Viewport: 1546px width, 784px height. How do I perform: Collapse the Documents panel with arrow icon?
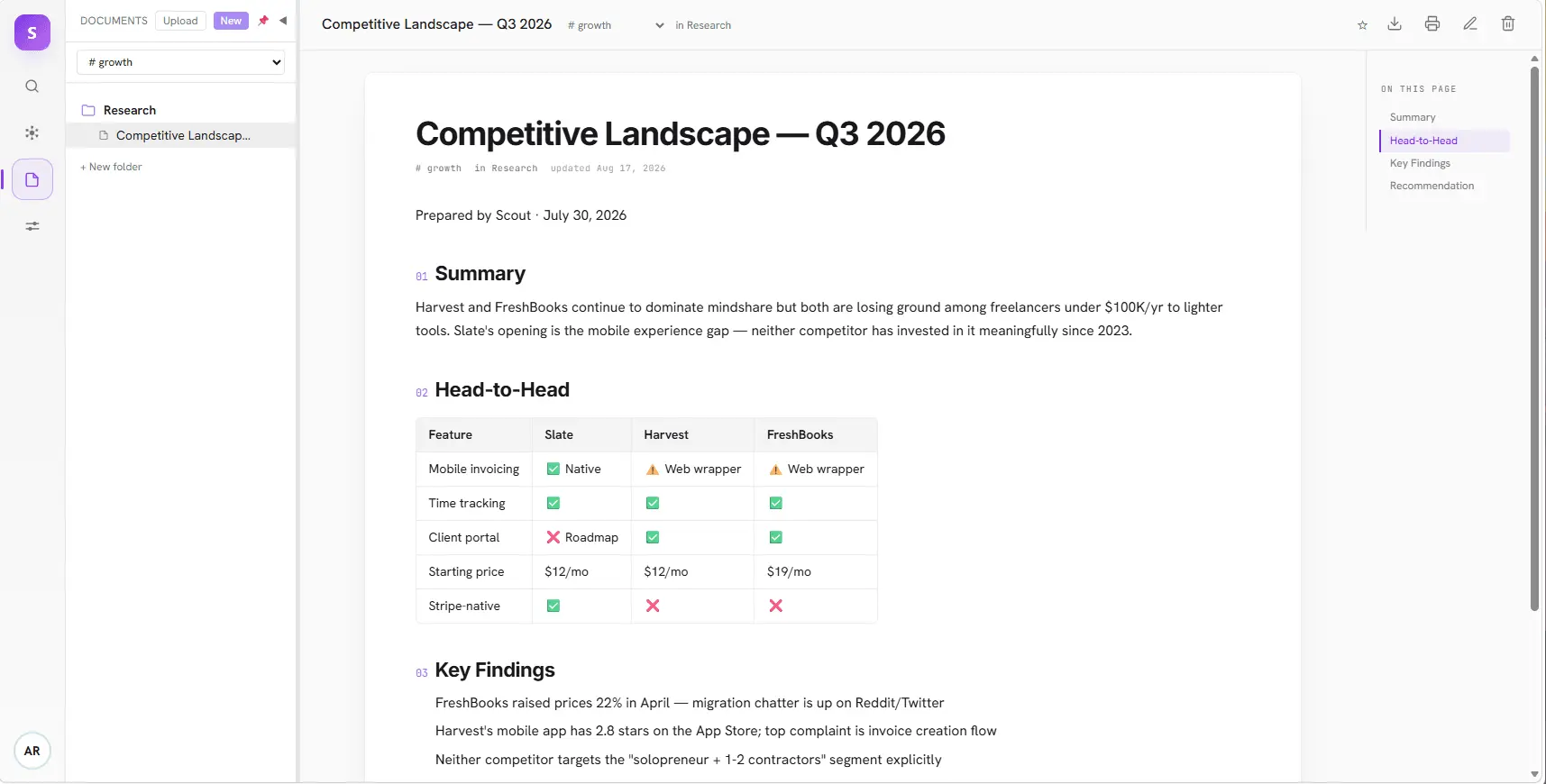tap(283, 21)
